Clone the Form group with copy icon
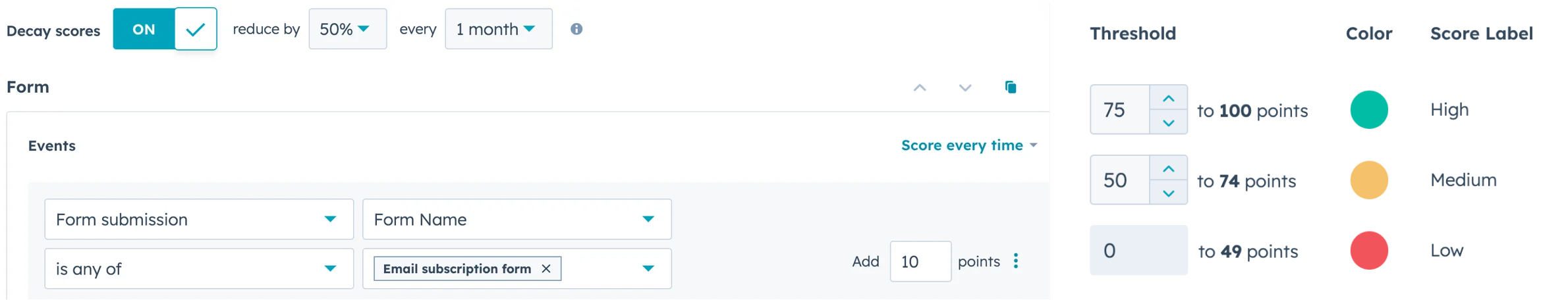This screenshot has height=300, width=1568. [1011, 87]
